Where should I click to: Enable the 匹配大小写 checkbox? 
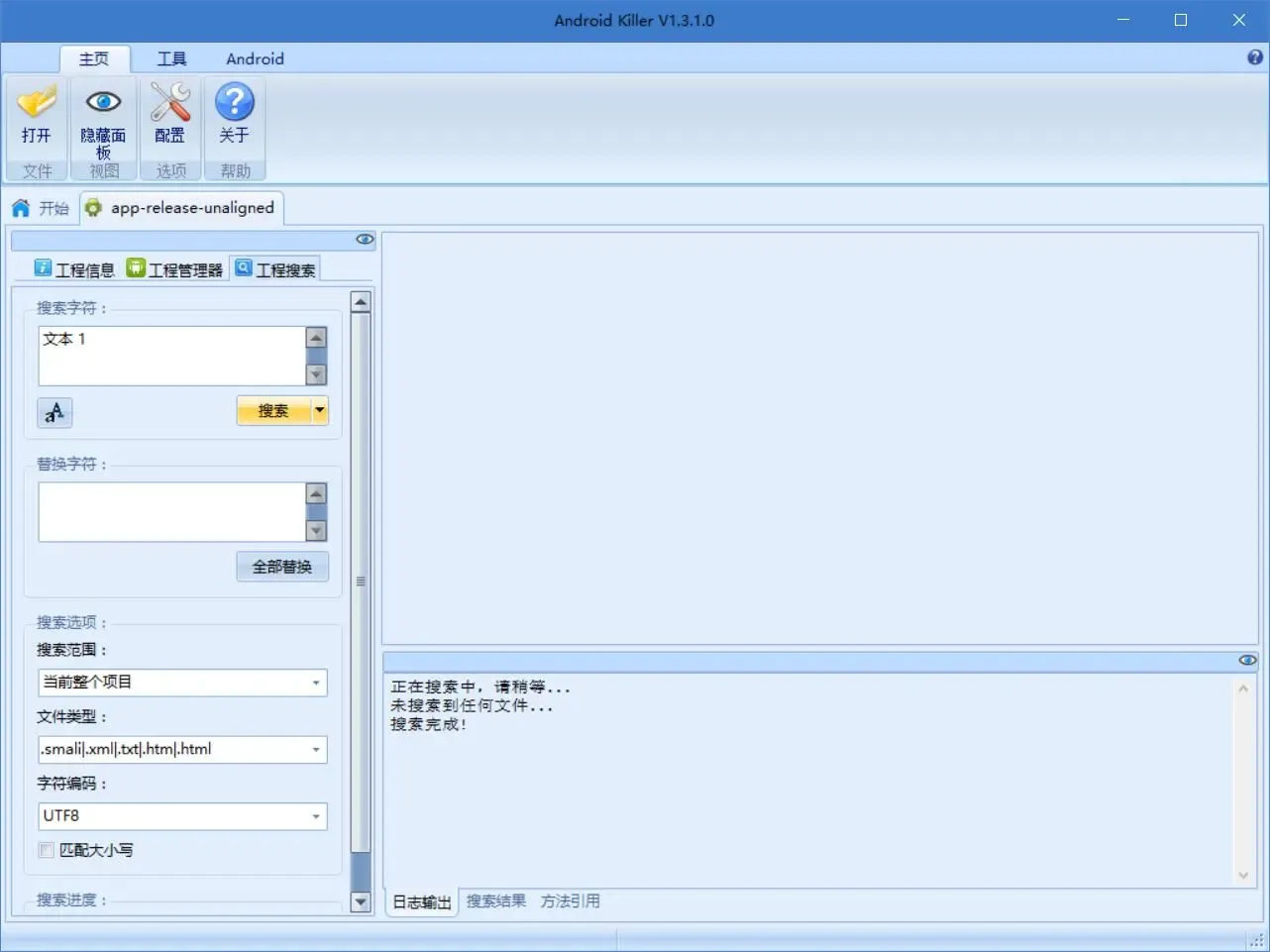point(47,850)
